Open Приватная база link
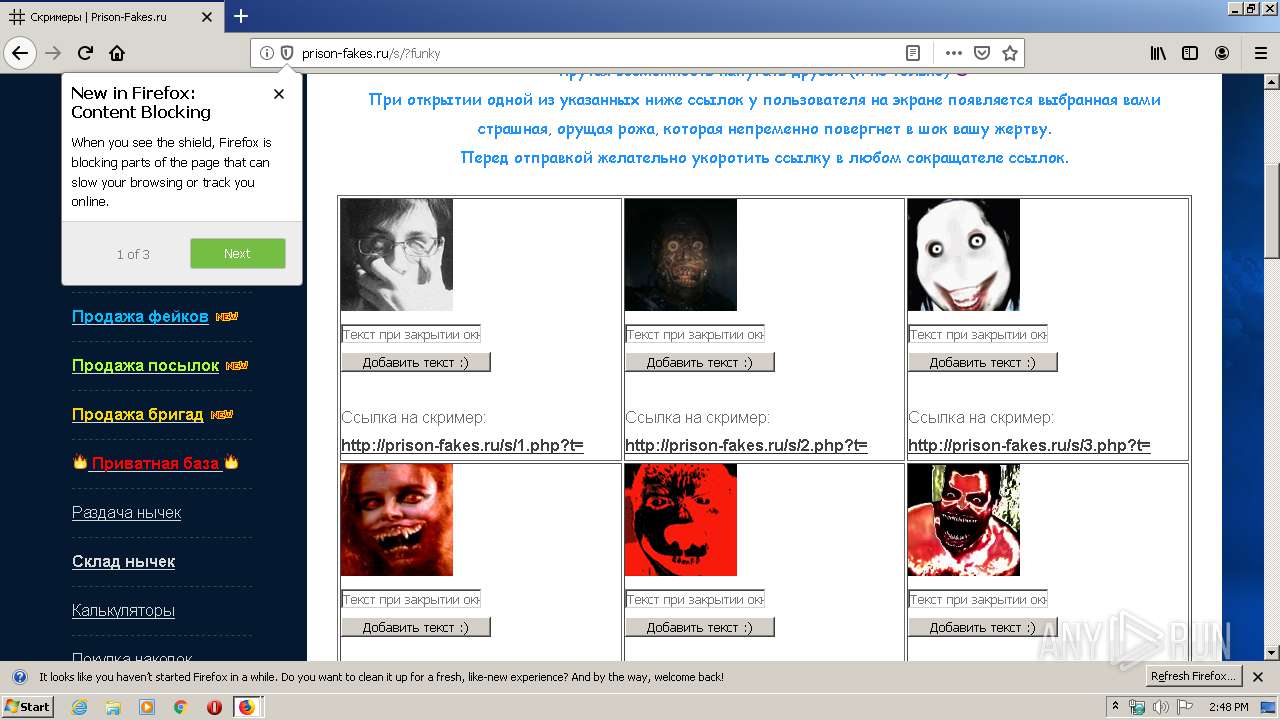1280x720 pixels. (x=155, y=463)
